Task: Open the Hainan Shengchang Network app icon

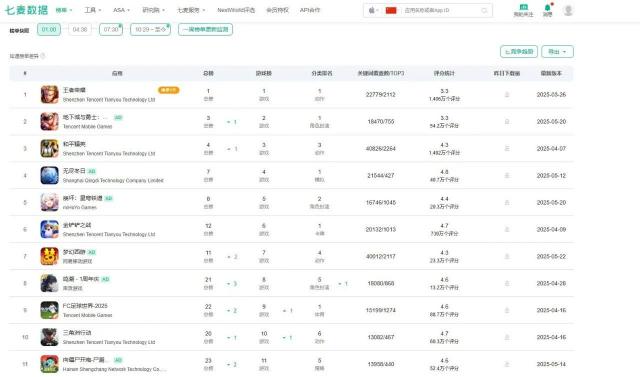Action: click(49, 364)
